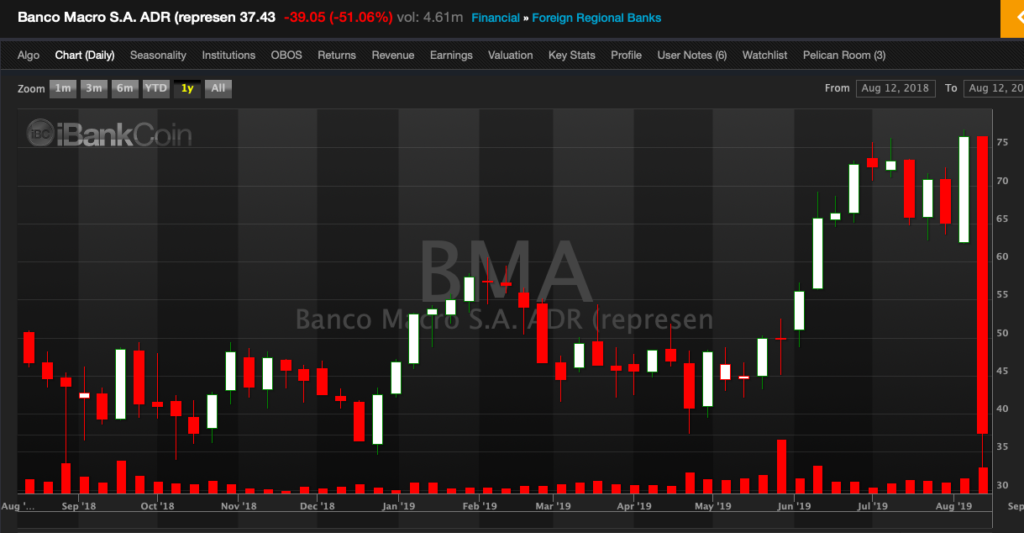Screen dimensions: 1024x533
Task: Click the orange arrow button at top right
Action: coord(1012,18)
